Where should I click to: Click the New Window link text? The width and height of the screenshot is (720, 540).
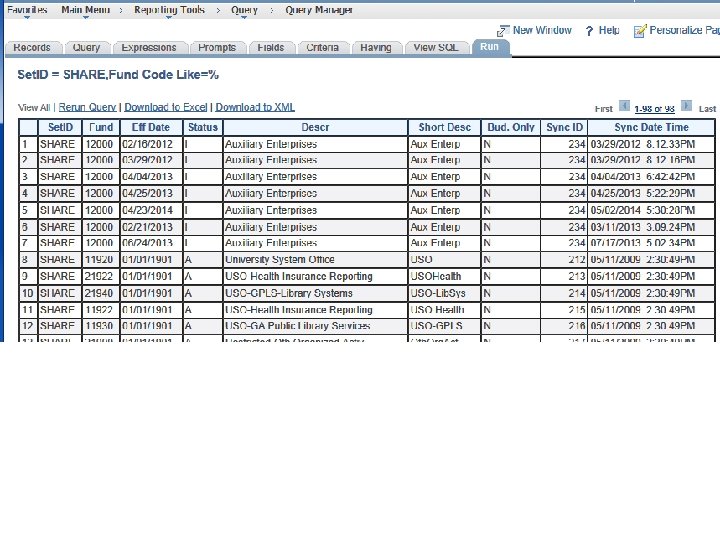click(x=542, y=30)
